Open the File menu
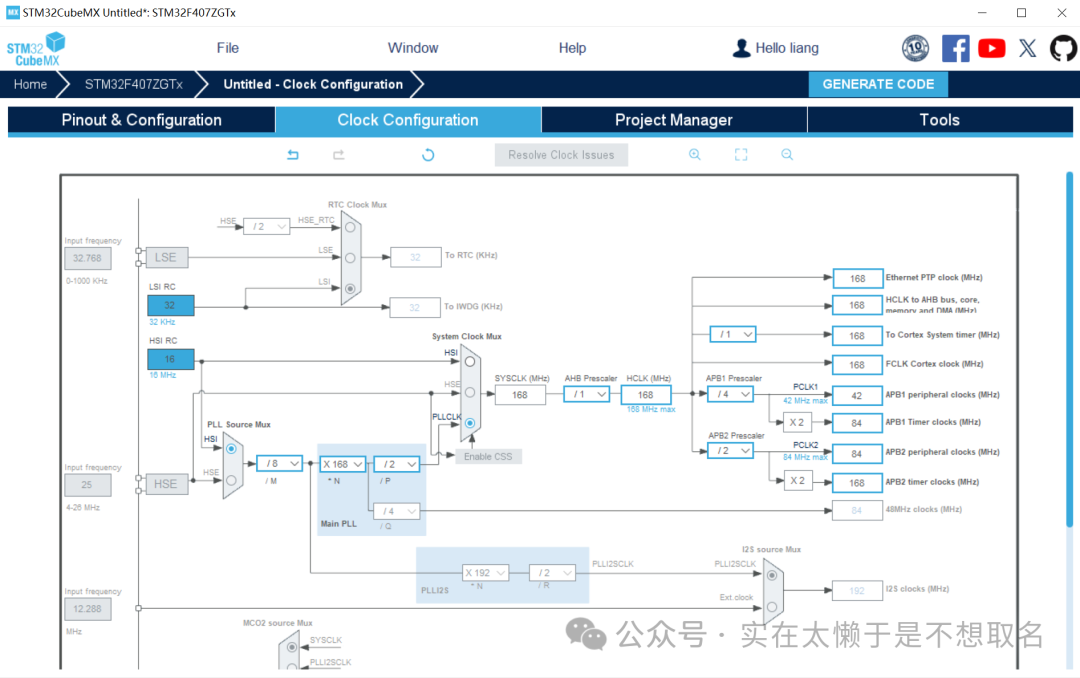Image resolution: width=1080 pixels, height=678 pixels. (x=228, y=48)
